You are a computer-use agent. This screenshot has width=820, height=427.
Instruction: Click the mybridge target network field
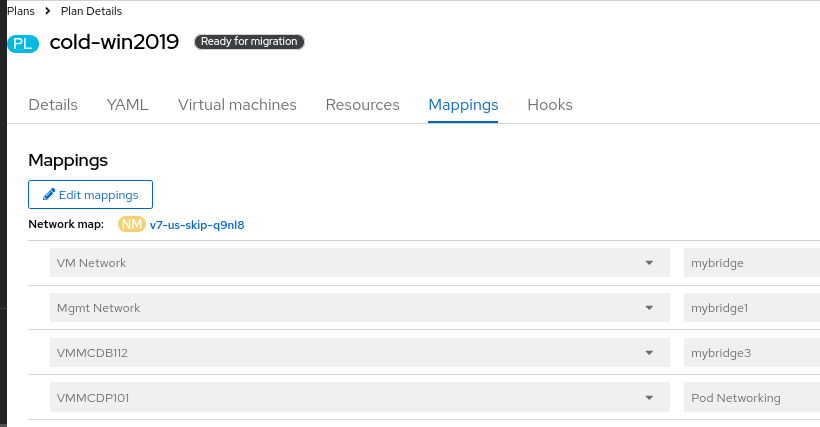coord(750,263)
